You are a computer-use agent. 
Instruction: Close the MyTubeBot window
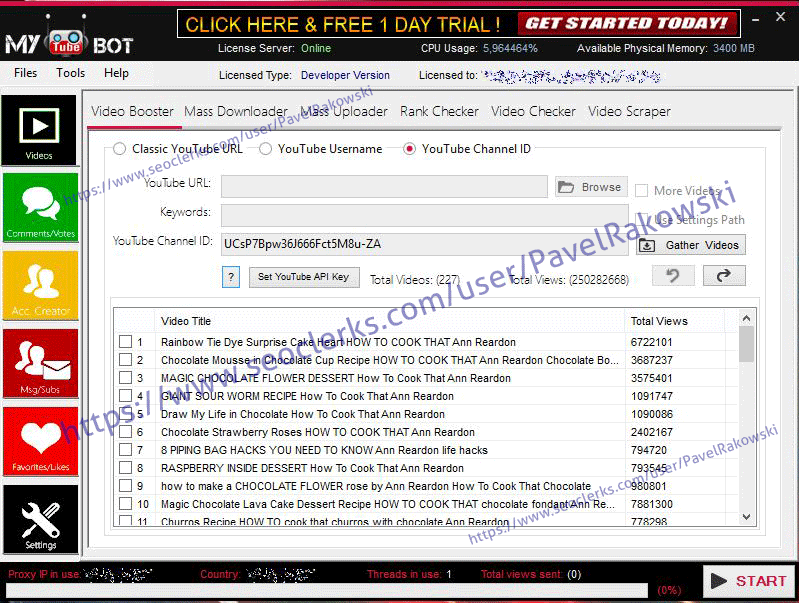tap(780, 17)
